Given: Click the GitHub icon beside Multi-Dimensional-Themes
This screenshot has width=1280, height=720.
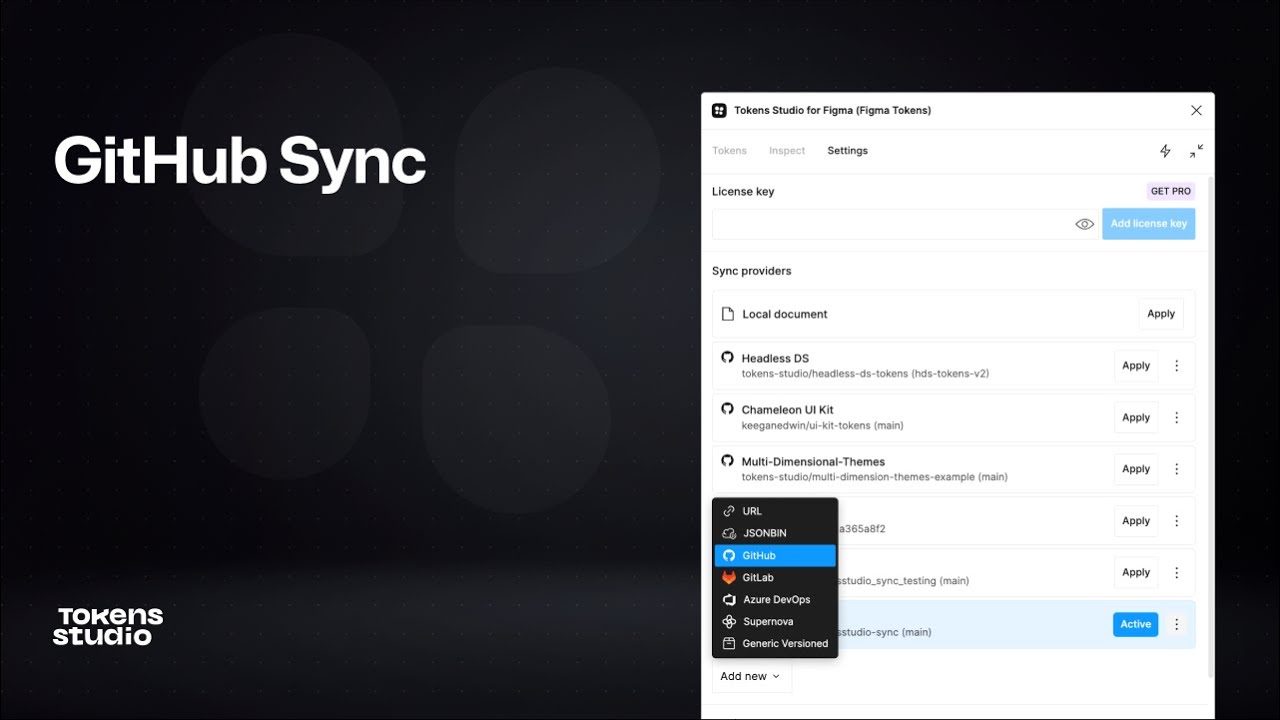Looking at the screenshot, I should click(728, 461).
